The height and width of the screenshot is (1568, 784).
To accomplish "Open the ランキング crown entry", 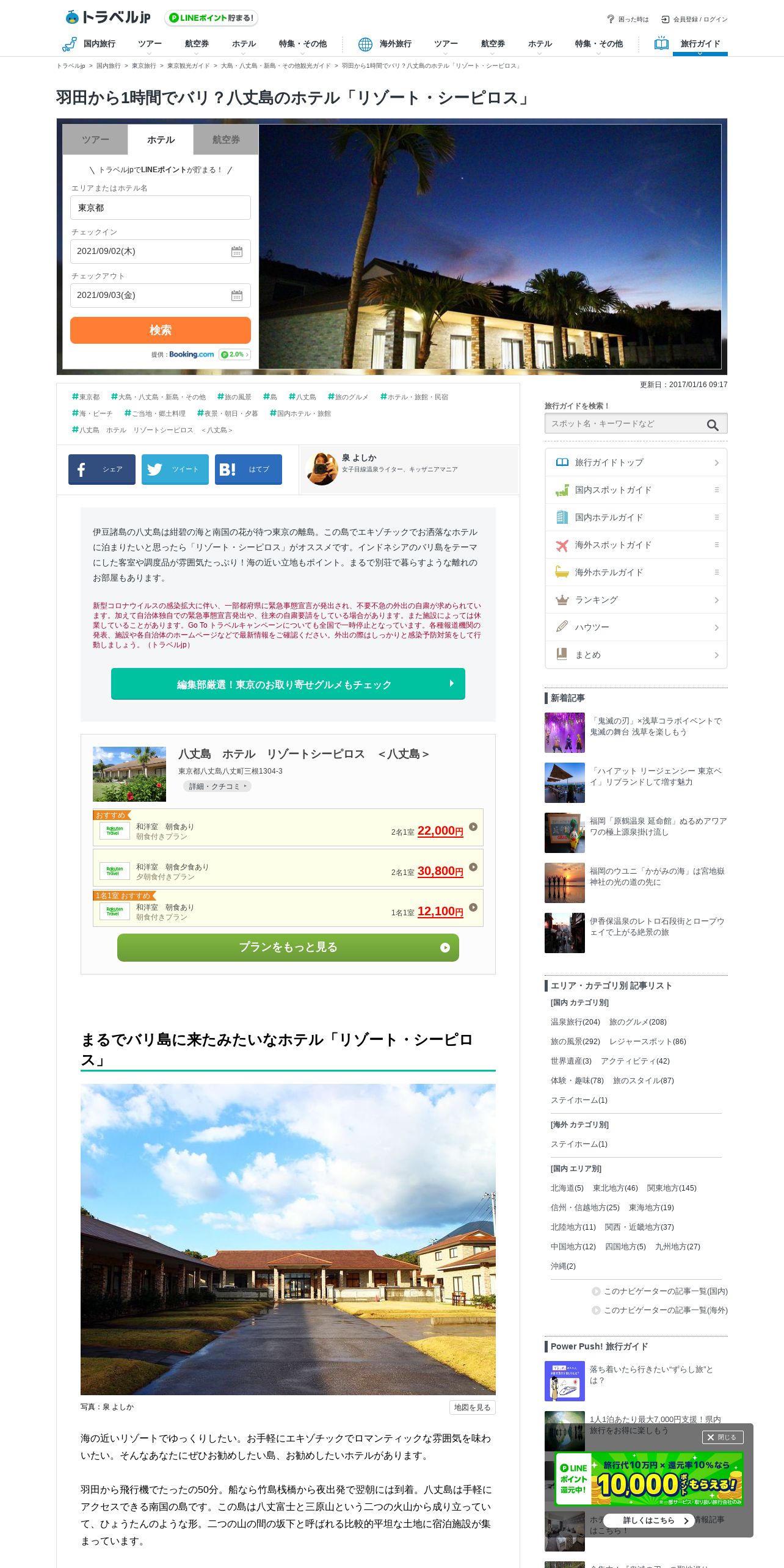I will (x=636, y=600).
